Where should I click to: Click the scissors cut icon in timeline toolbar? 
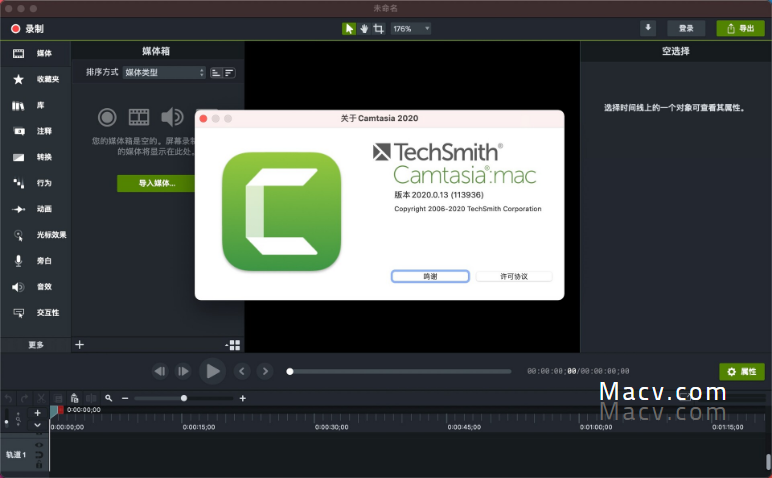[x=41, y=398]
